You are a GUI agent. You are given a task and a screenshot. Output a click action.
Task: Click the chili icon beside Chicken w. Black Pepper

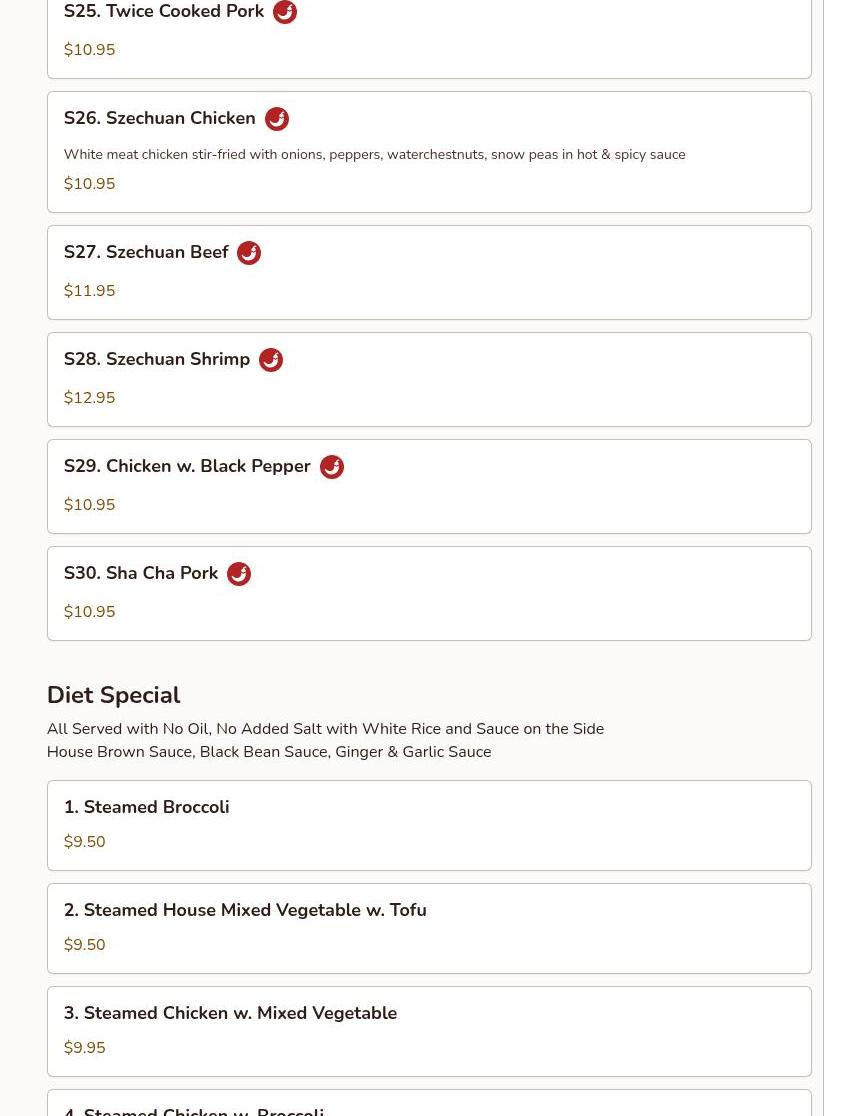(332, 467)
